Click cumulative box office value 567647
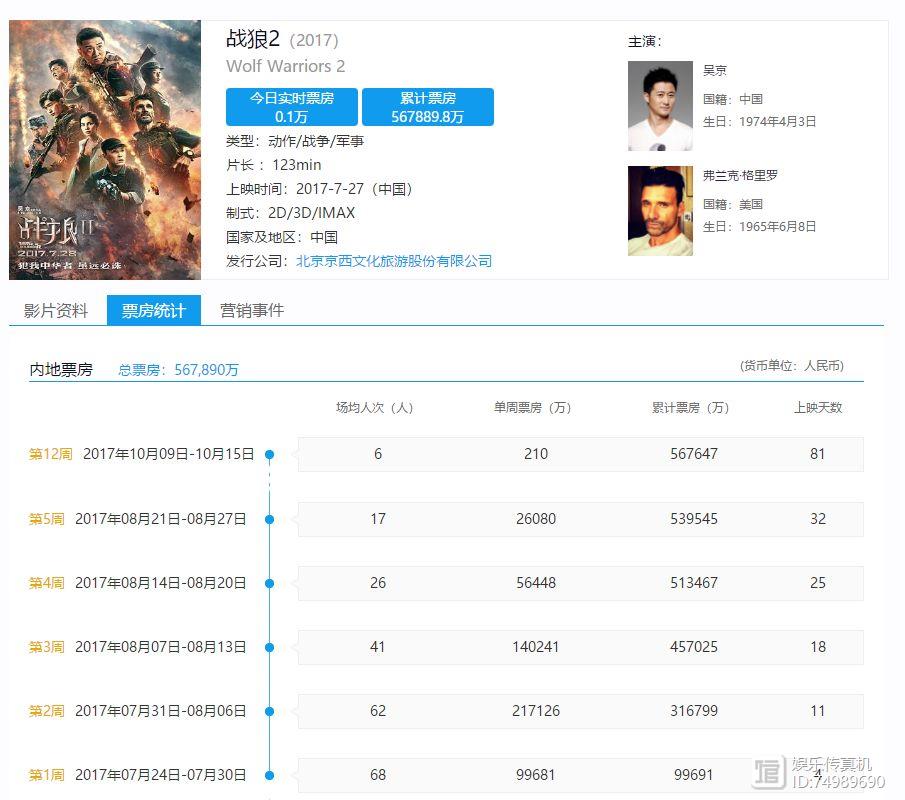The height and width of the screenshot is (800, 905). pos(694,454)
